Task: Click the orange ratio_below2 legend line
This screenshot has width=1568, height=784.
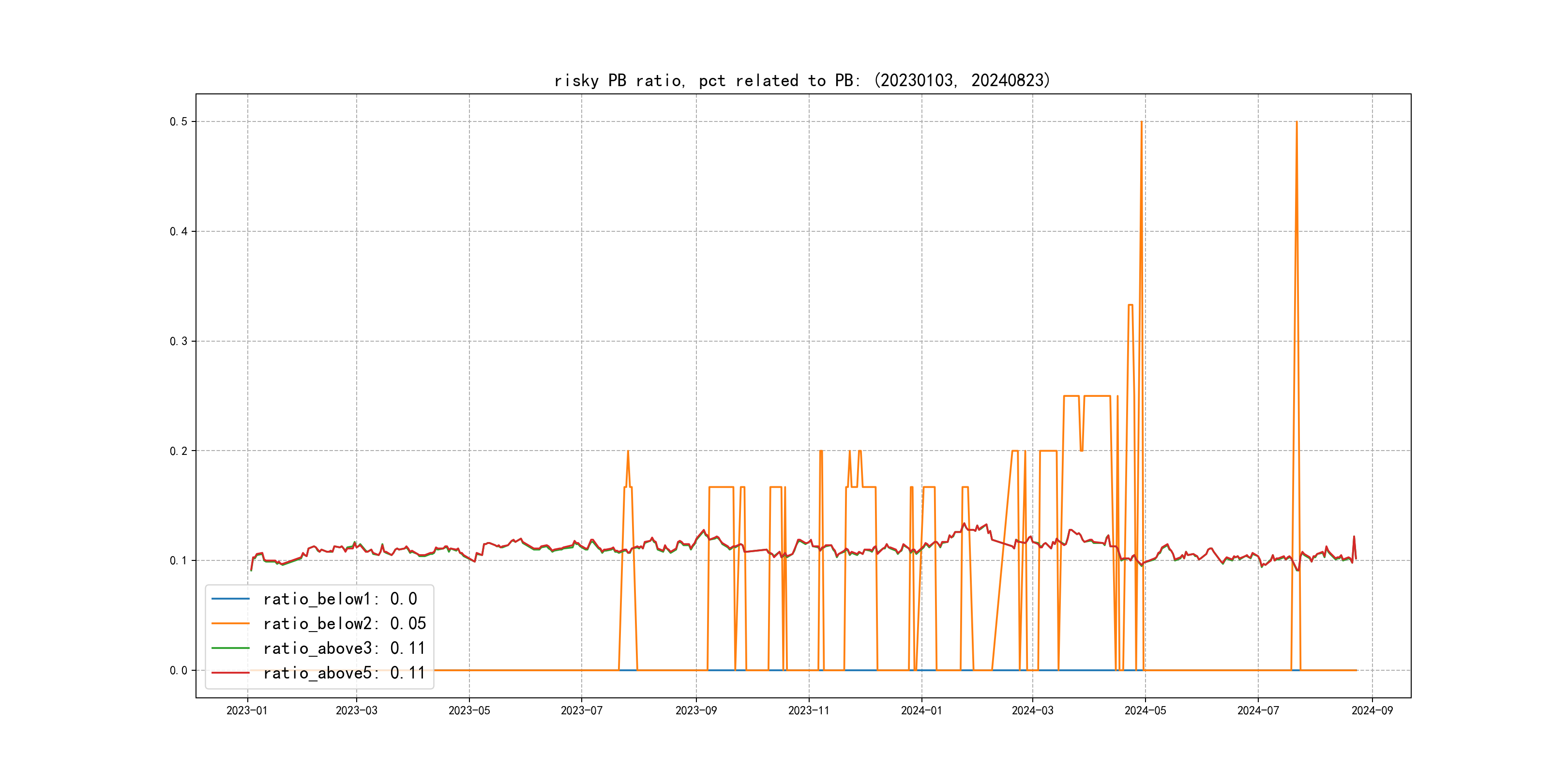Action: click(x=230, y=623)
